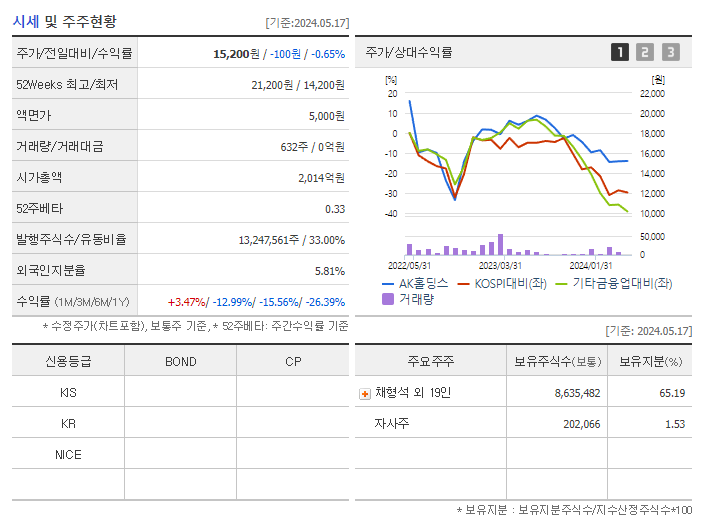The image size is (702, 525).
Task: Click the 신용등급 column header
Action: tap(68, 361)
